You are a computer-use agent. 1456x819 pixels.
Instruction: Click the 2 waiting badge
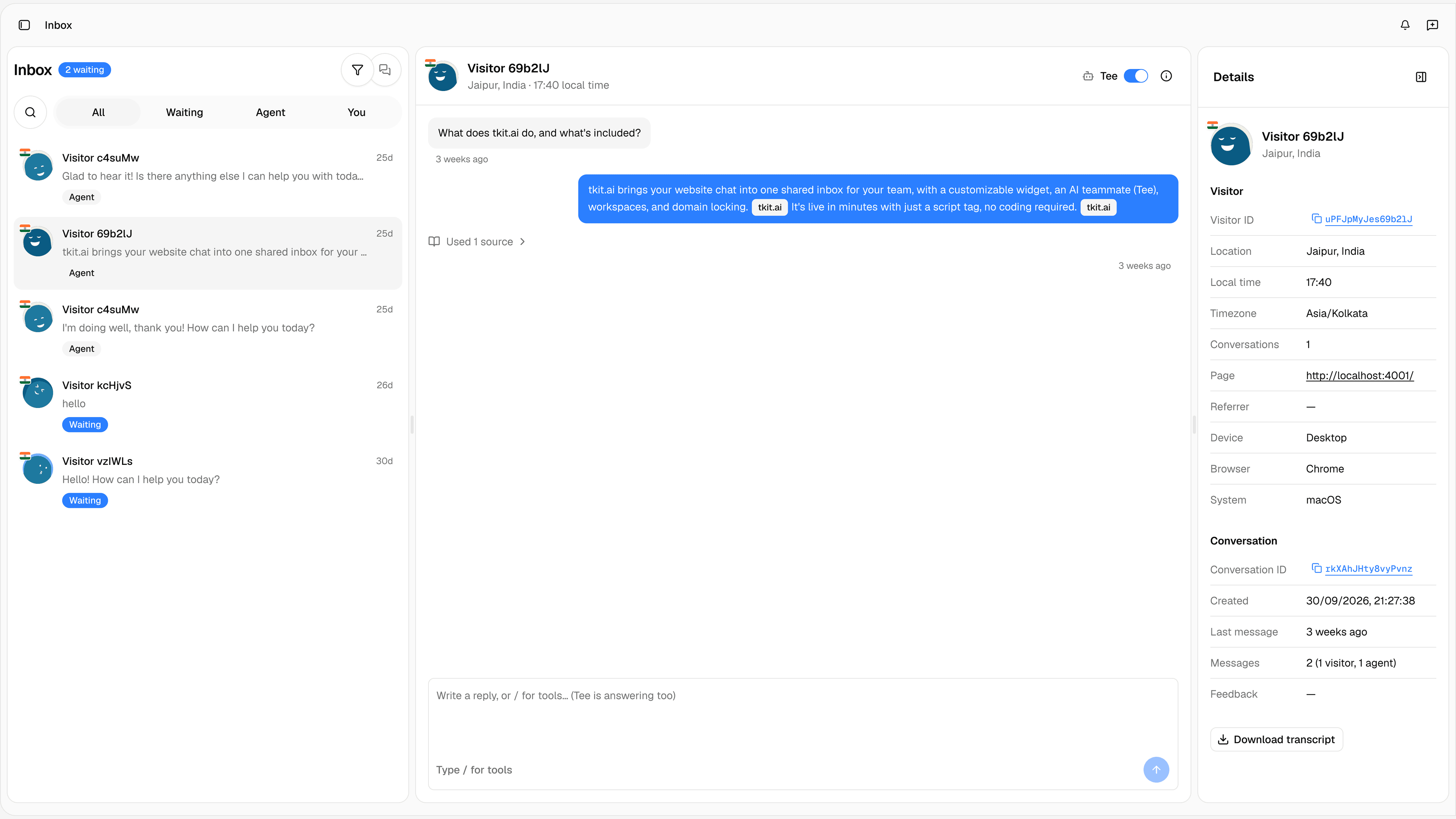[x=84, y=69]
